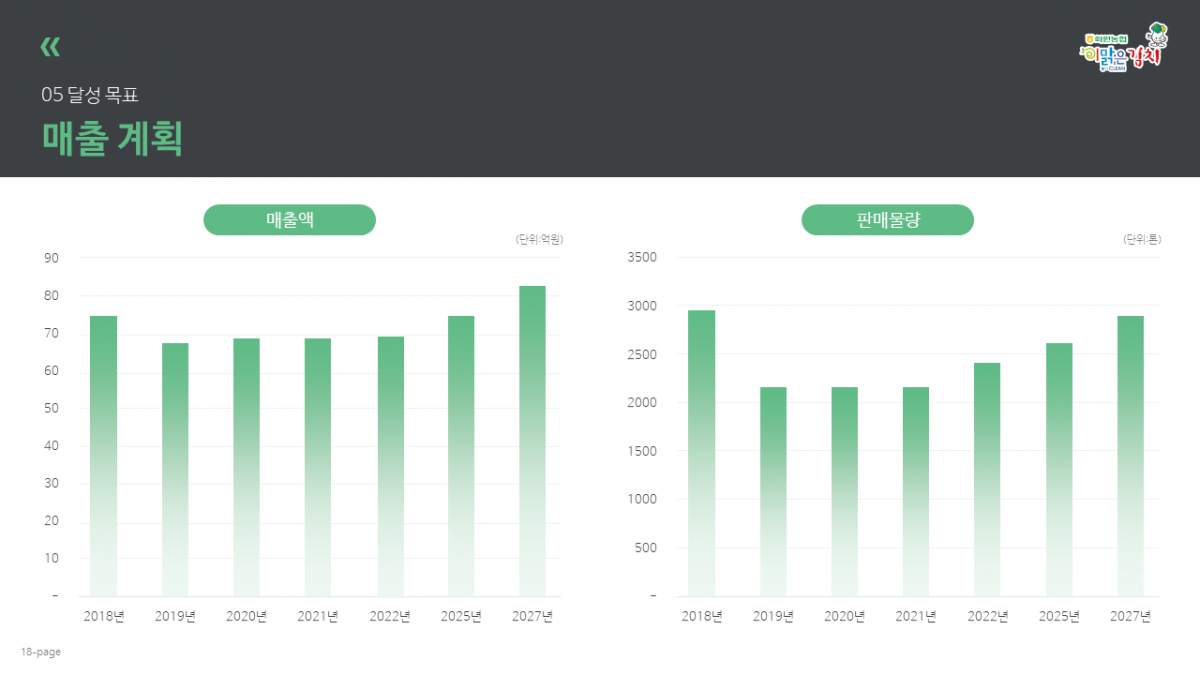Click the (단위:톤) unit label
The height and width of the screenshot is (675, 1200).
tap(1141, 240)
